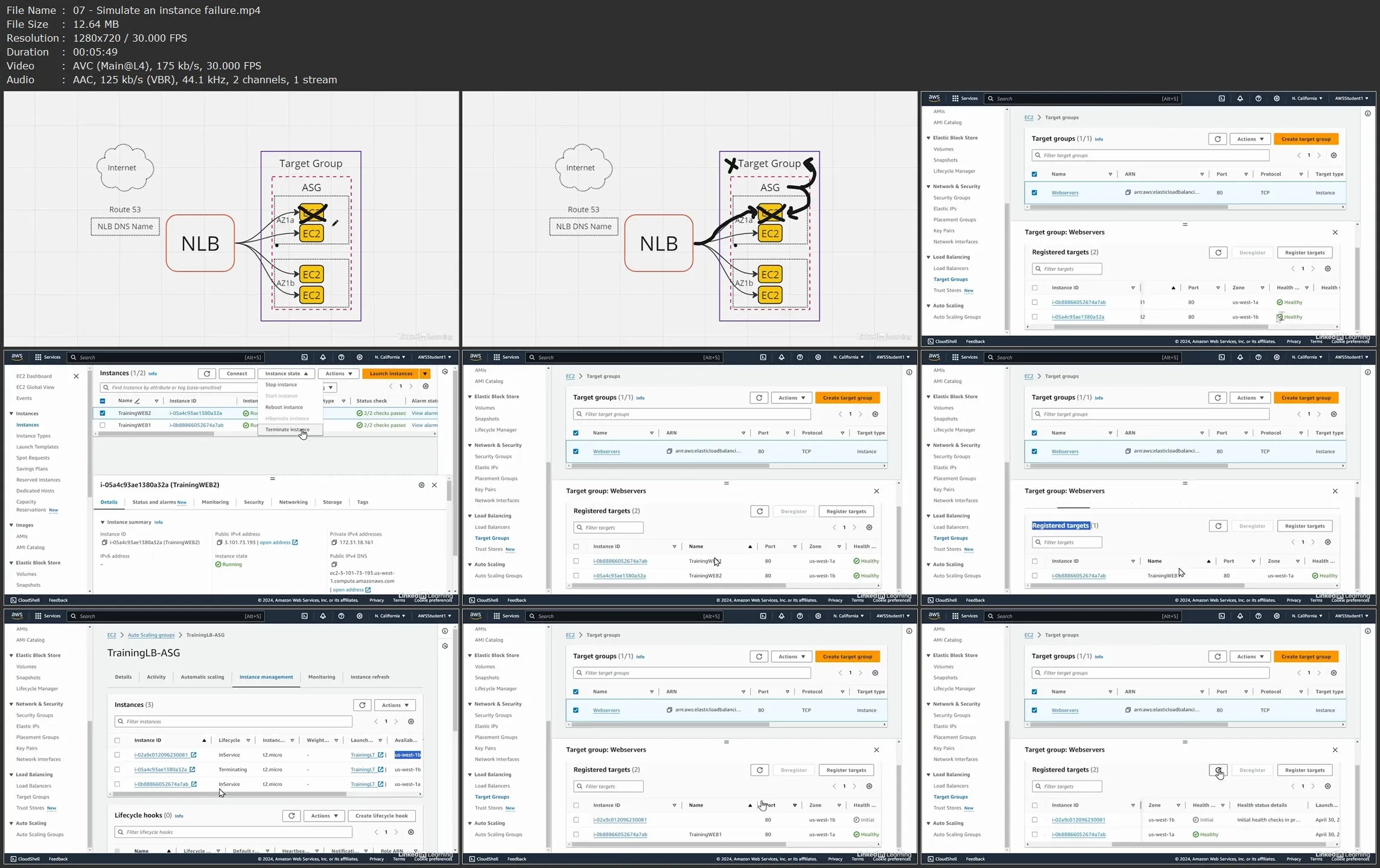The image size is (1380, 868).
Task: Click refresh icon beside the Connect button
Action: point(207,373)
